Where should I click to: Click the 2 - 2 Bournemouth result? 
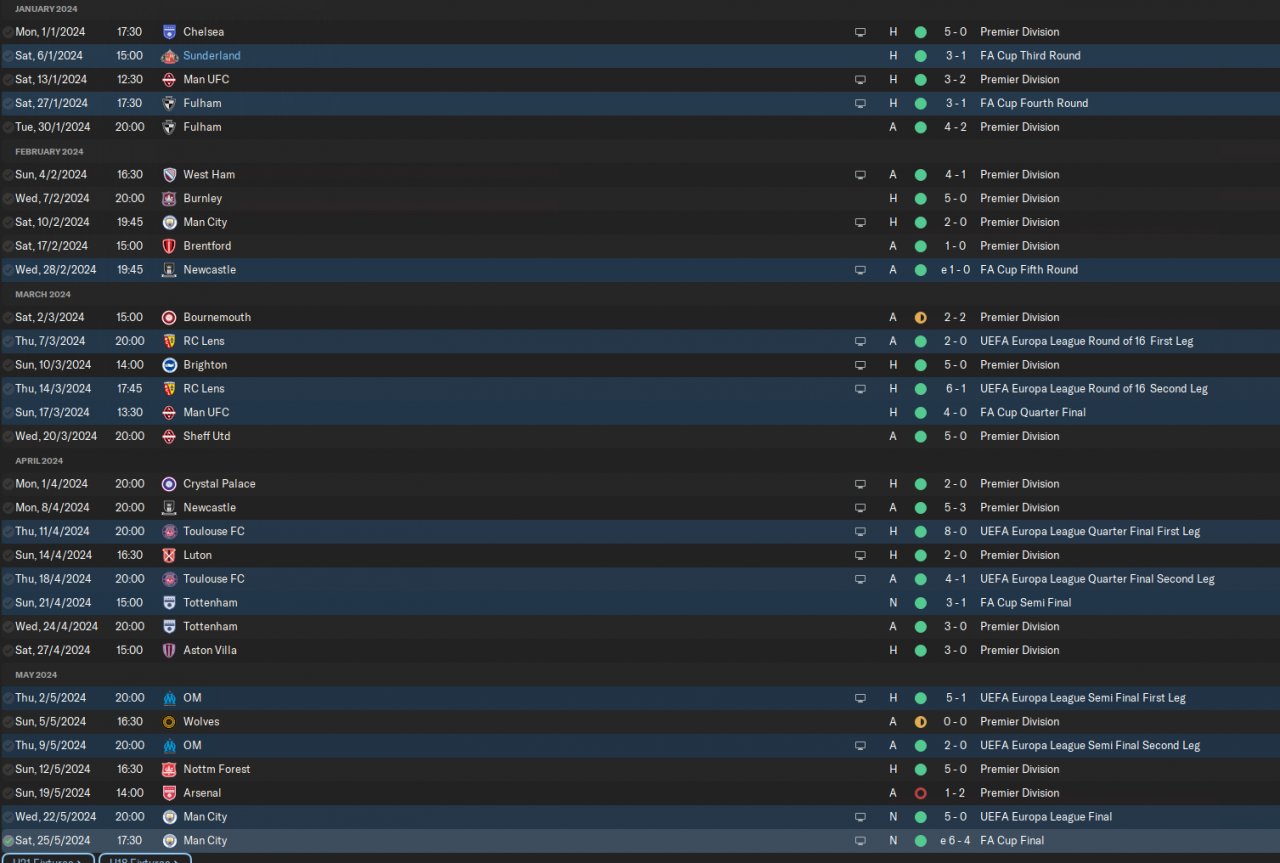956,318
